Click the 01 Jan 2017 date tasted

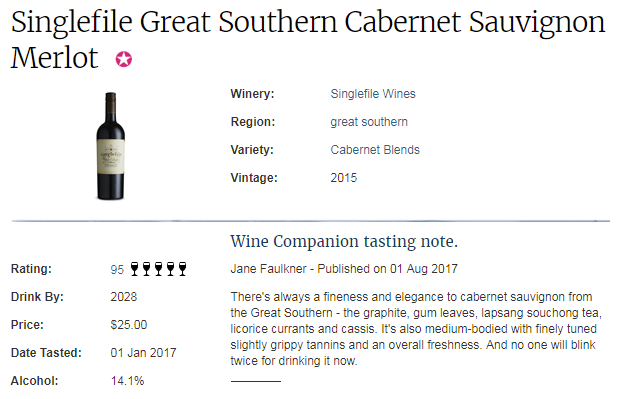coord(143,353)
